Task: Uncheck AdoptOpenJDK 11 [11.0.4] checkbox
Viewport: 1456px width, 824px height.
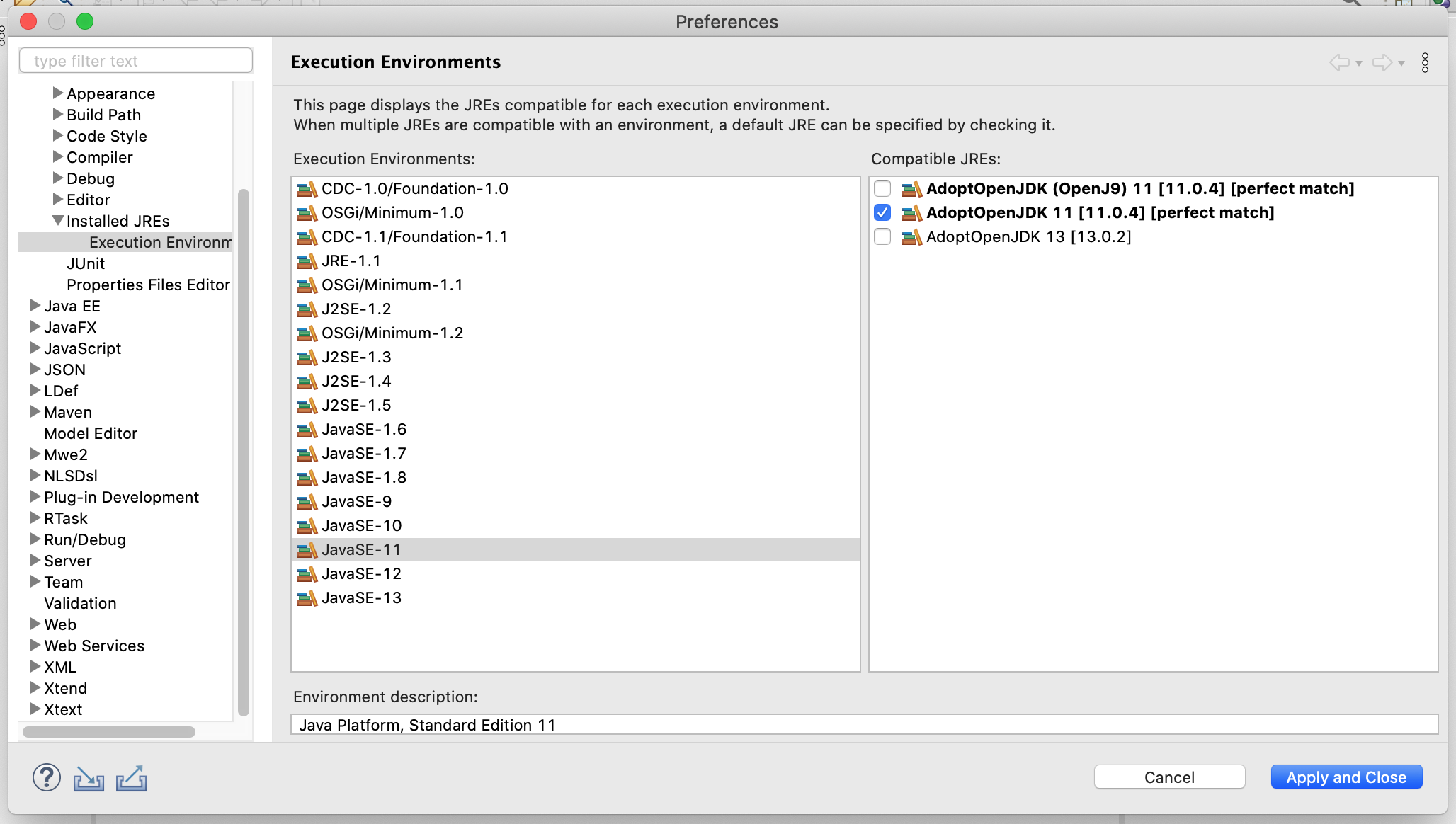Action: 882,212
